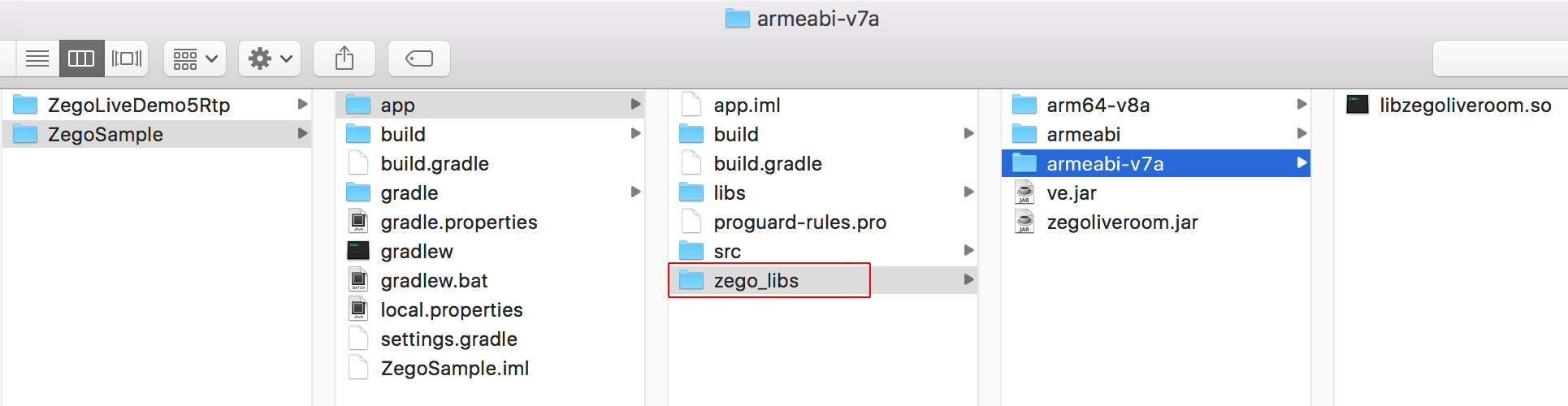1568x406 pixels.
Task: Click the Share toolbar button
Action: (x=344, y=58)
